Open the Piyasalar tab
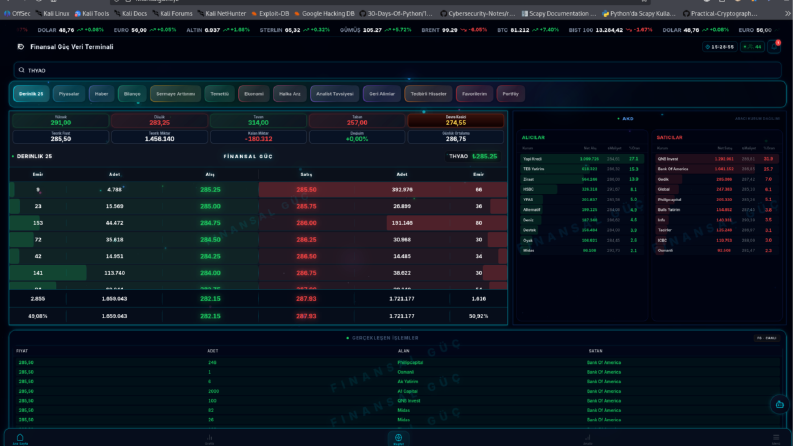The height and width of the screenshot is (446, 793). (x=69, y=94)
